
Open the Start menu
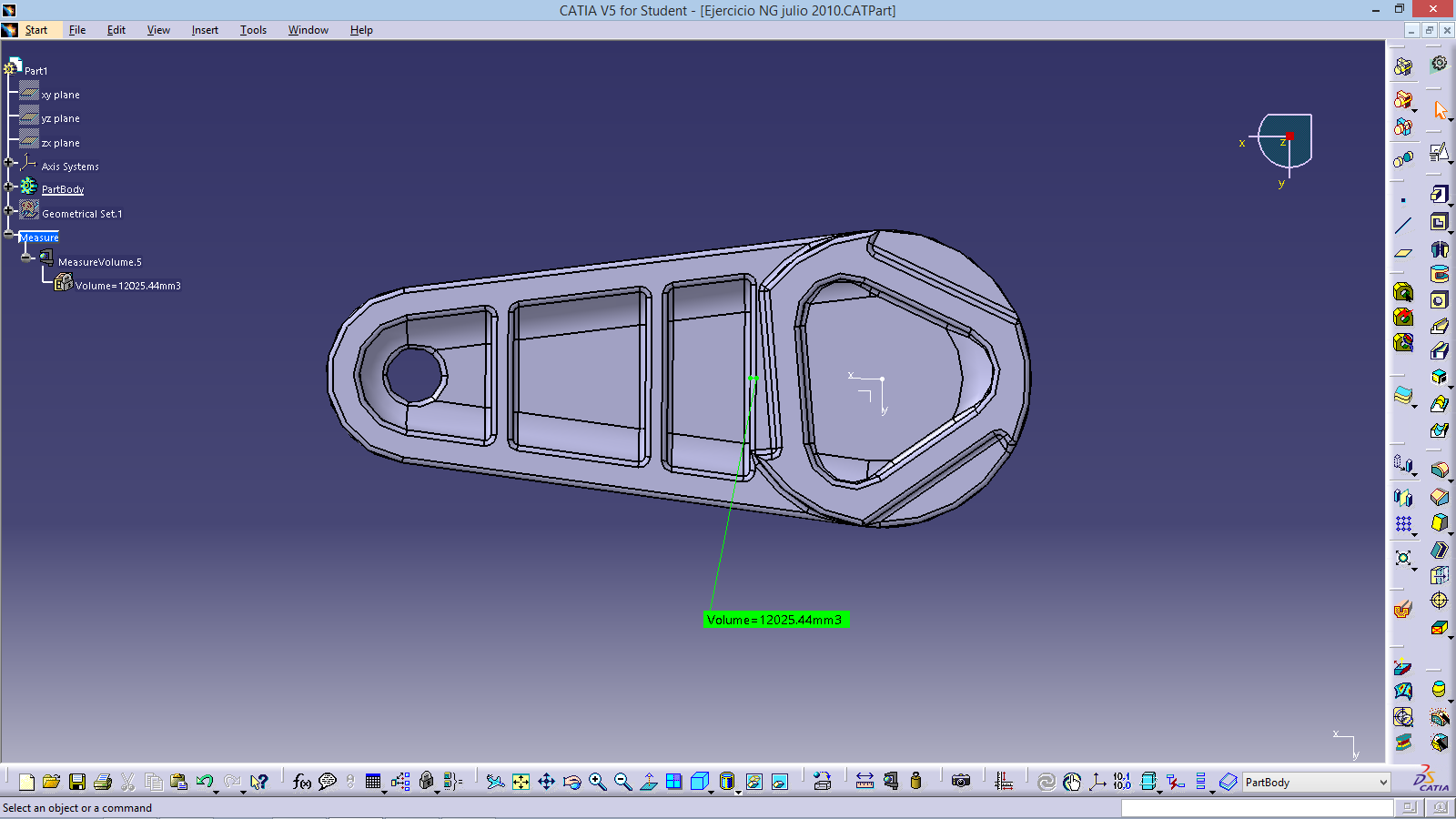35,30
